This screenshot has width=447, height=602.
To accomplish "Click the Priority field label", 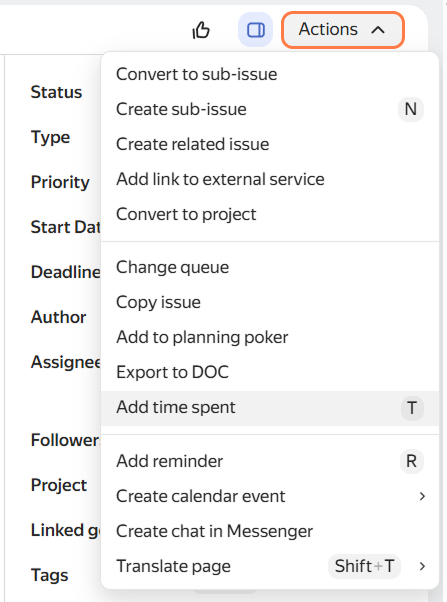I will (x=60, y=182).
